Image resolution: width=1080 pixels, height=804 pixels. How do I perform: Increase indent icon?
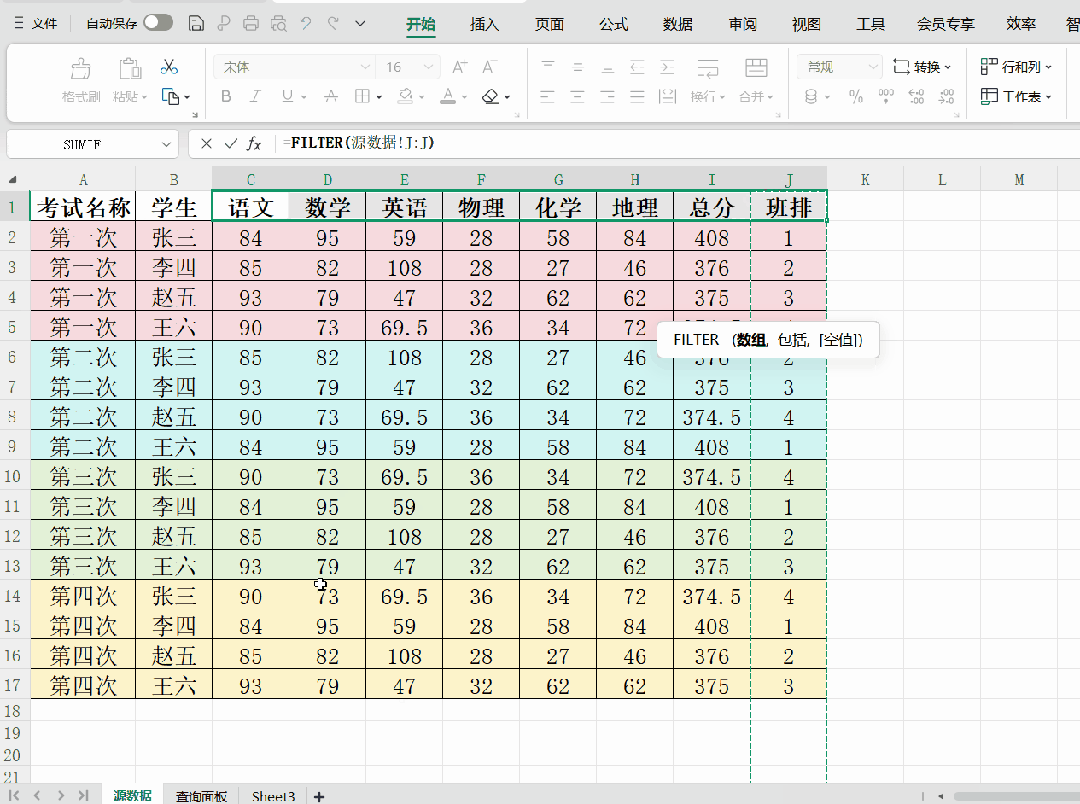[667, 67]
